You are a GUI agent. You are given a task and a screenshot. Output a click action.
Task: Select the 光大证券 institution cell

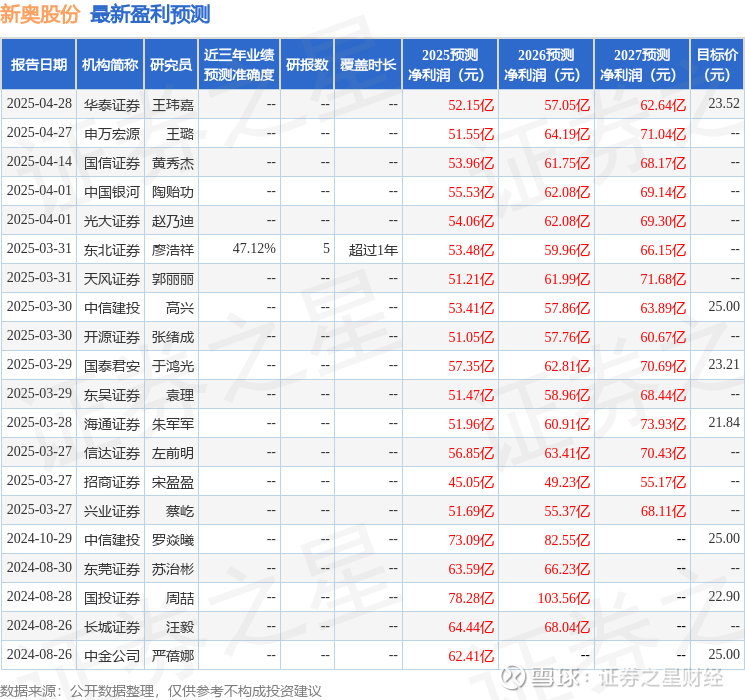click(x=112, y=221)
